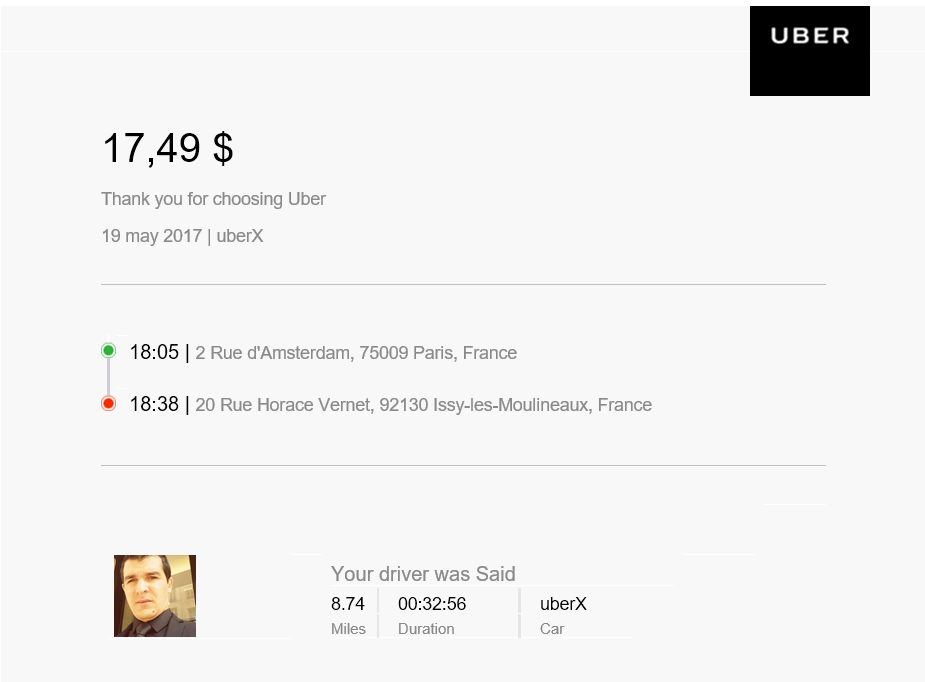Screen dimensions: 925x682
Task: Click the green pickup location dot
Action: pyautogui.click(x=109, y=350)
